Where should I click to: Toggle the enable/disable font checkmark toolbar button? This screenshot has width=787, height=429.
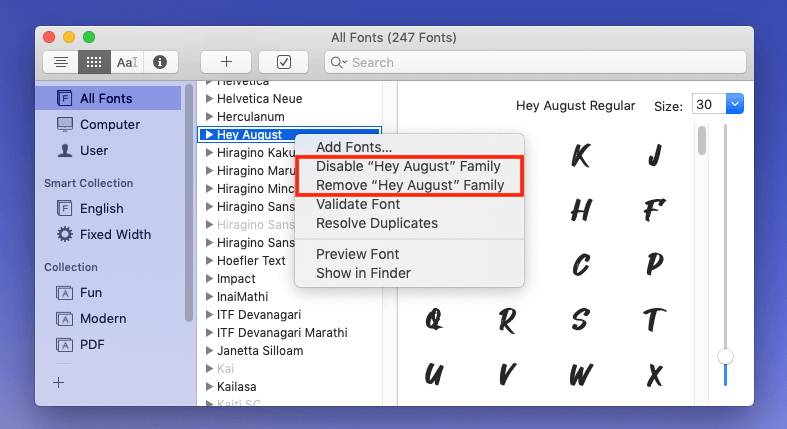(x=284, y=62)
